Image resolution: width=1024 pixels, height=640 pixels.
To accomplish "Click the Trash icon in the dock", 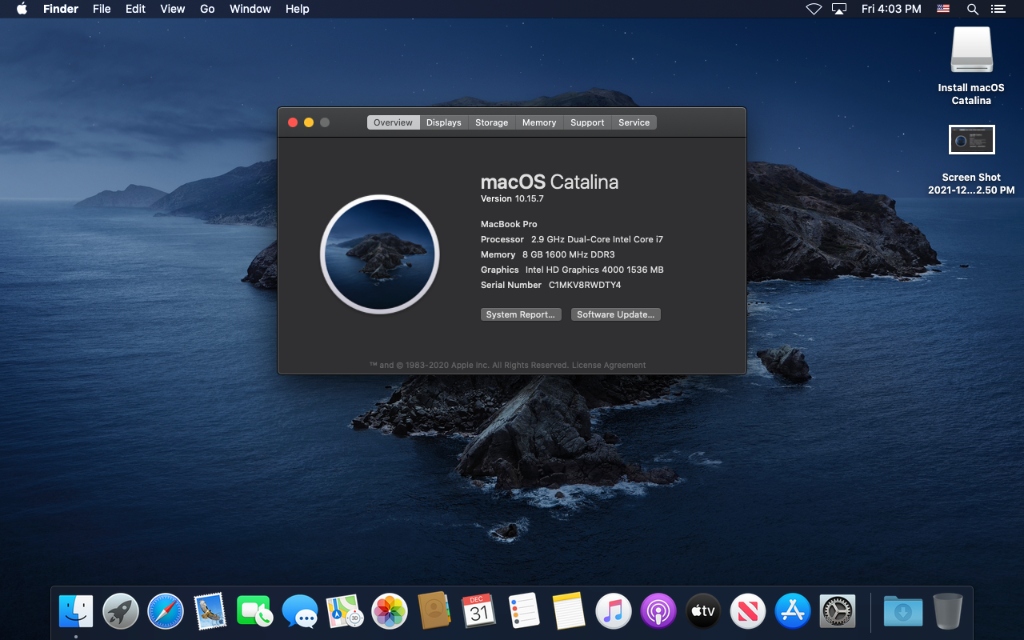I will (x=948, y=610).
